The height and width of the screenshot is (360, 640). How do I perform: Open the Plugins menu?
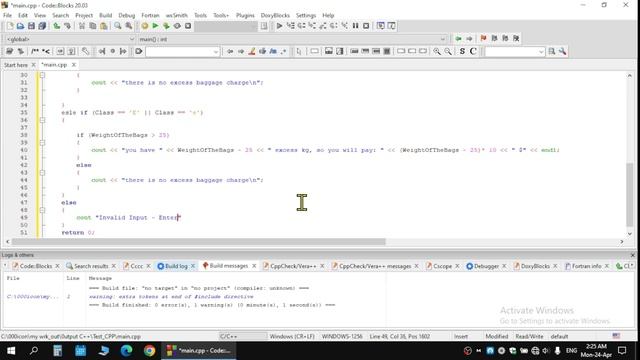245,15
